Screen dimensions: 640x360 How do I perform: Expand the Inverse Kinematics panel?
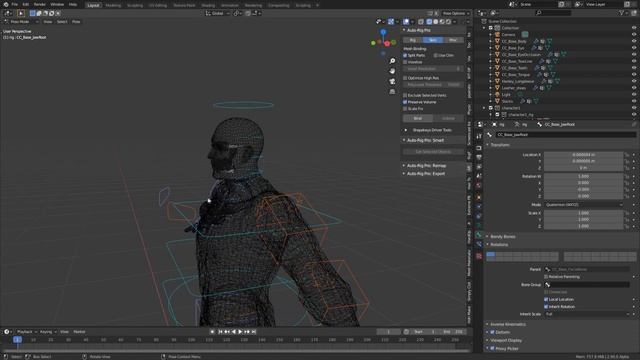click(508, 324)
